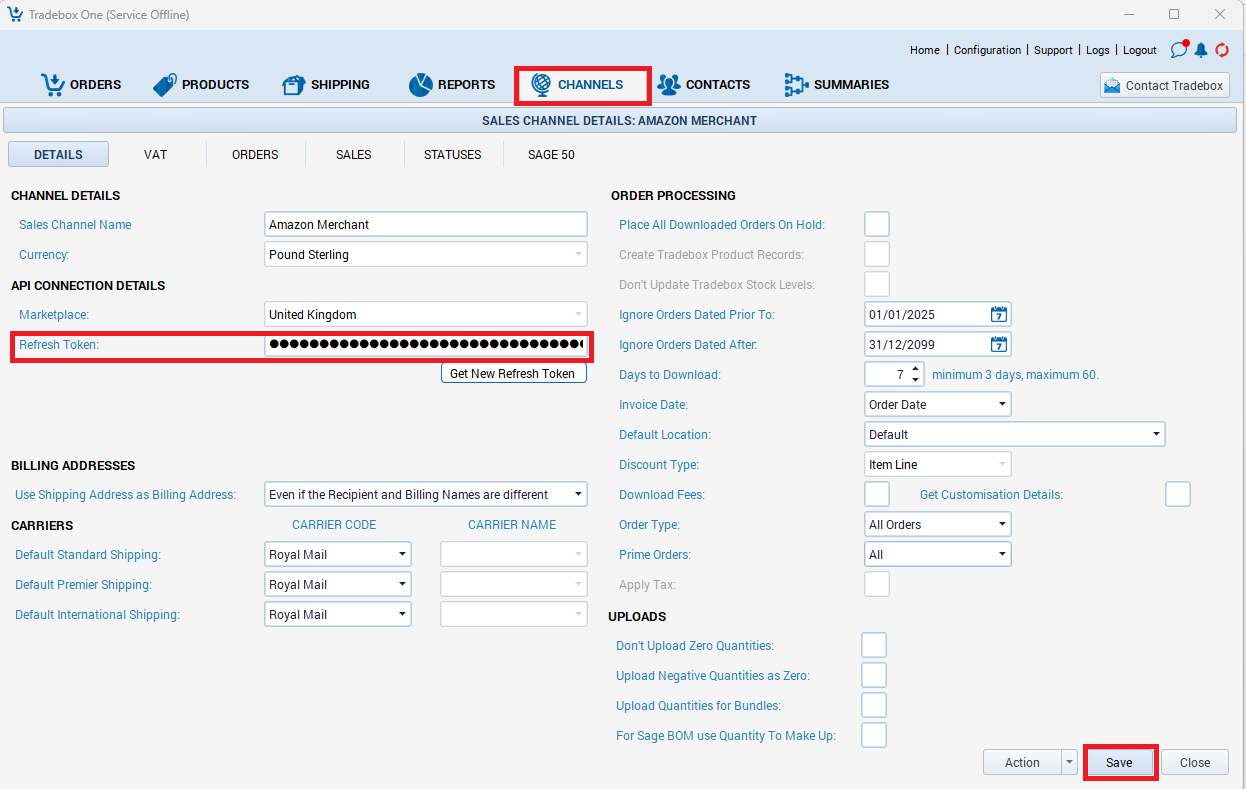The width and height of the screenshot is (1246, 789).
Task: Open the Contacts people icon
Action: (x=668, y=85)
